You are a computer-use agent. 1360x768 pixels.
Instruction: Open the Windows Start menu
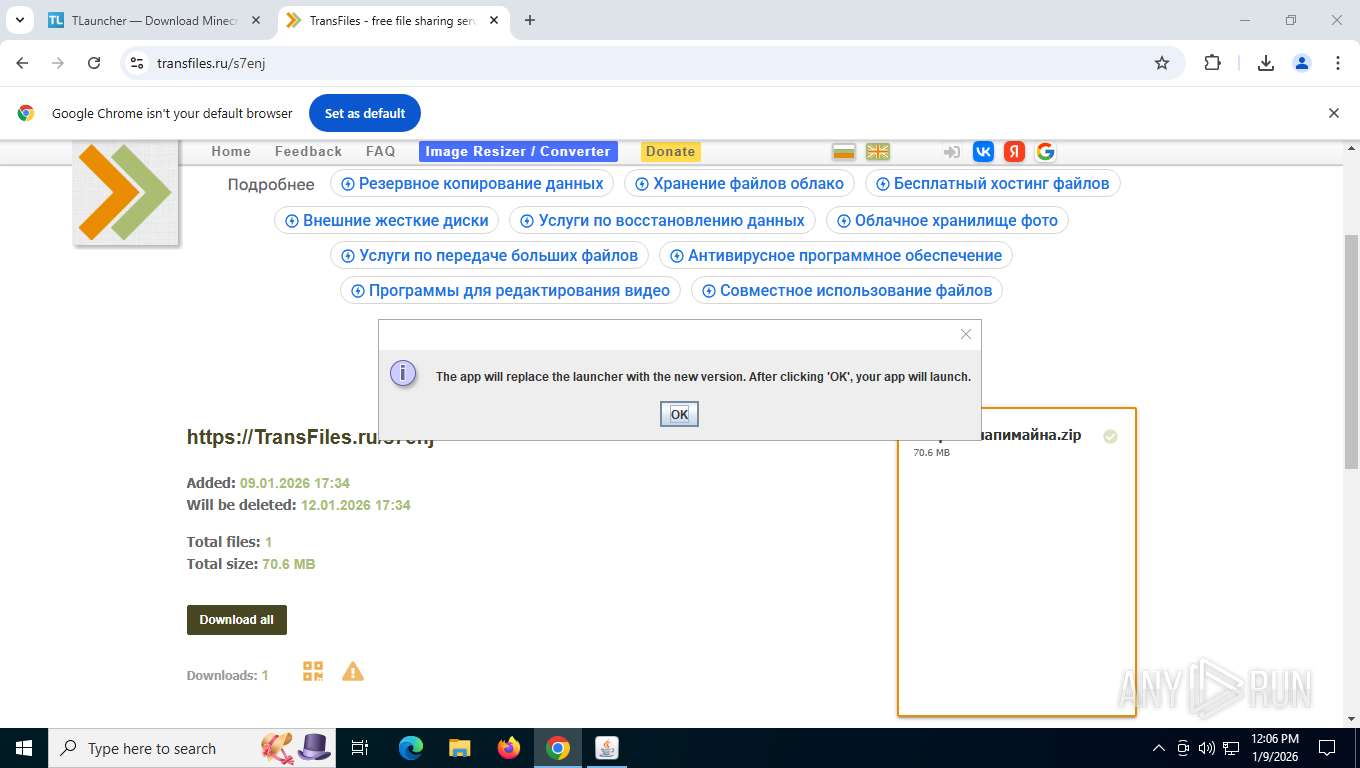22,748
